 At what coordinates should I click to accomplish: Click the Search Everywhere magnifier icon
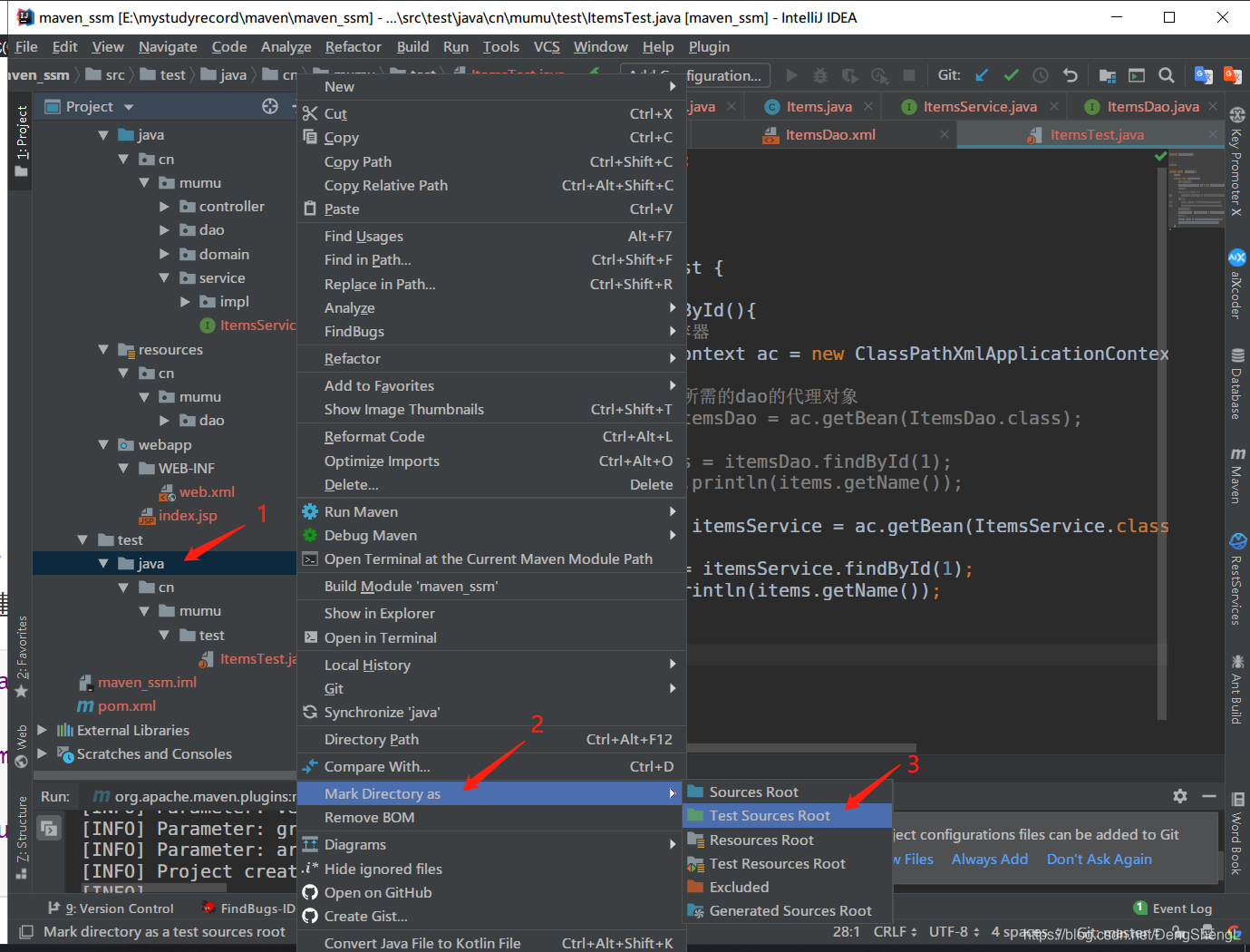[x=1167, y=75]
